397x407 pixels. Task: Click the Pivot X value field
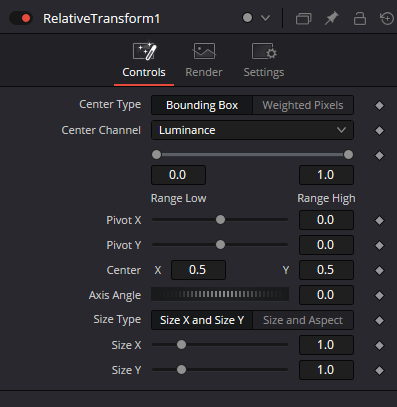point(326,220)
